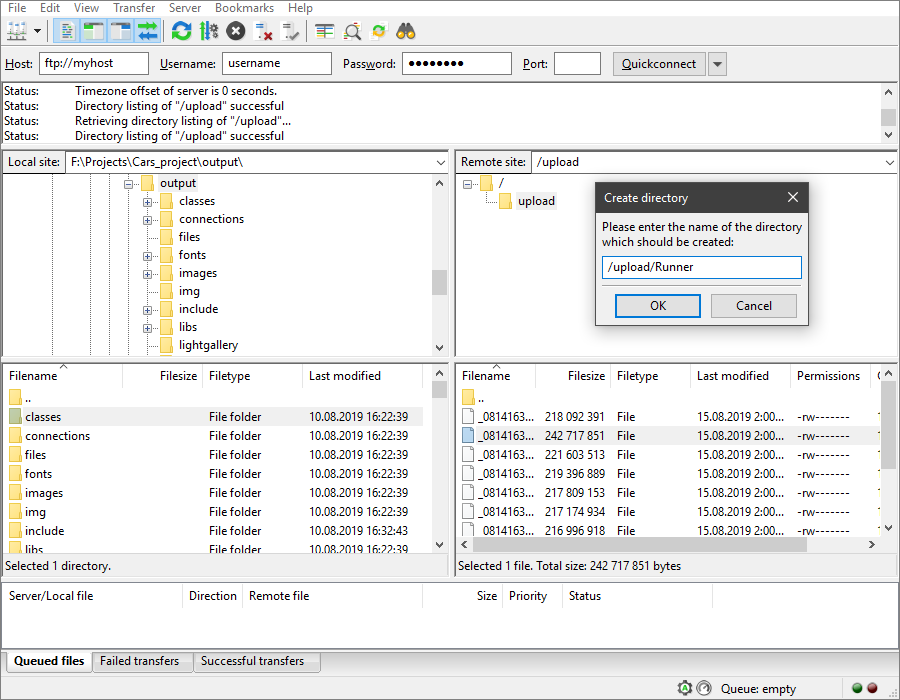
Task: Open the Remote site path dropdown
Action: pos(889,162)
